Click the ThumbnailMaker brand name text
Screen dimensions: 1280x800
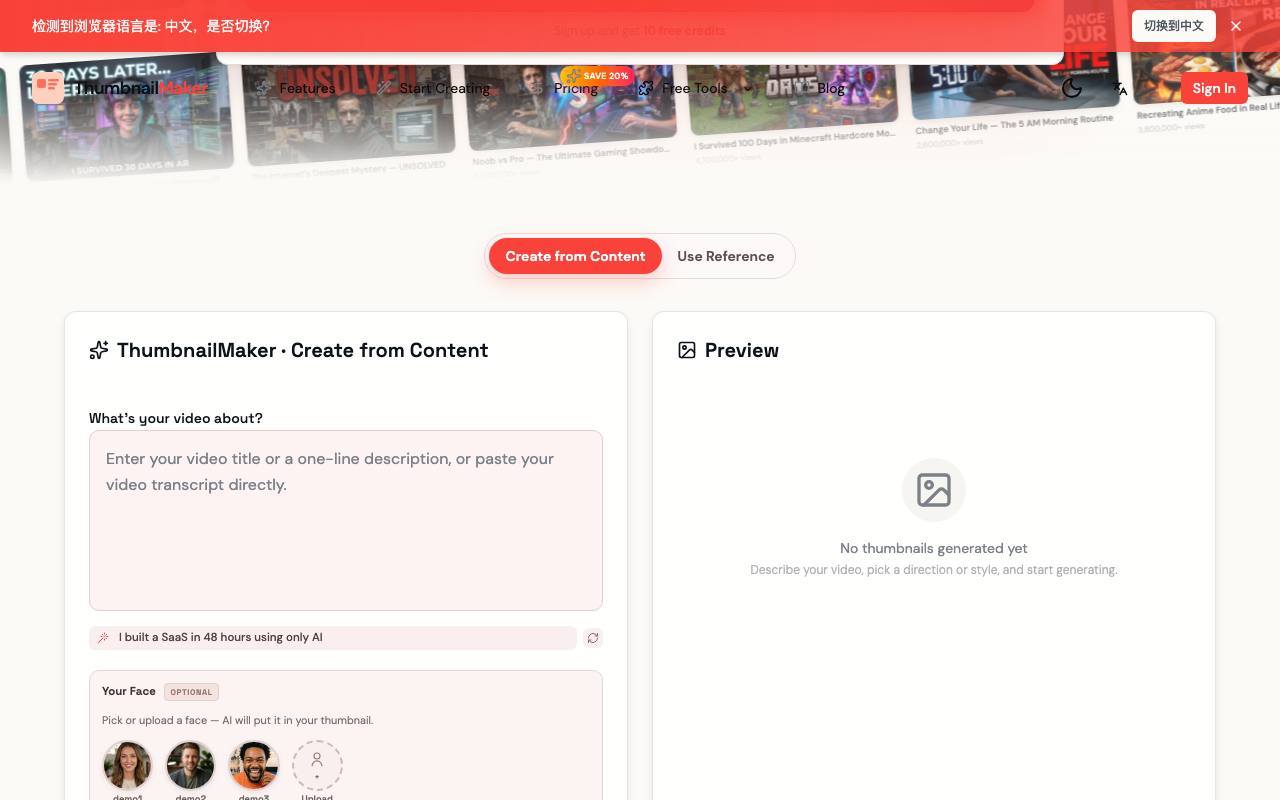143,88
